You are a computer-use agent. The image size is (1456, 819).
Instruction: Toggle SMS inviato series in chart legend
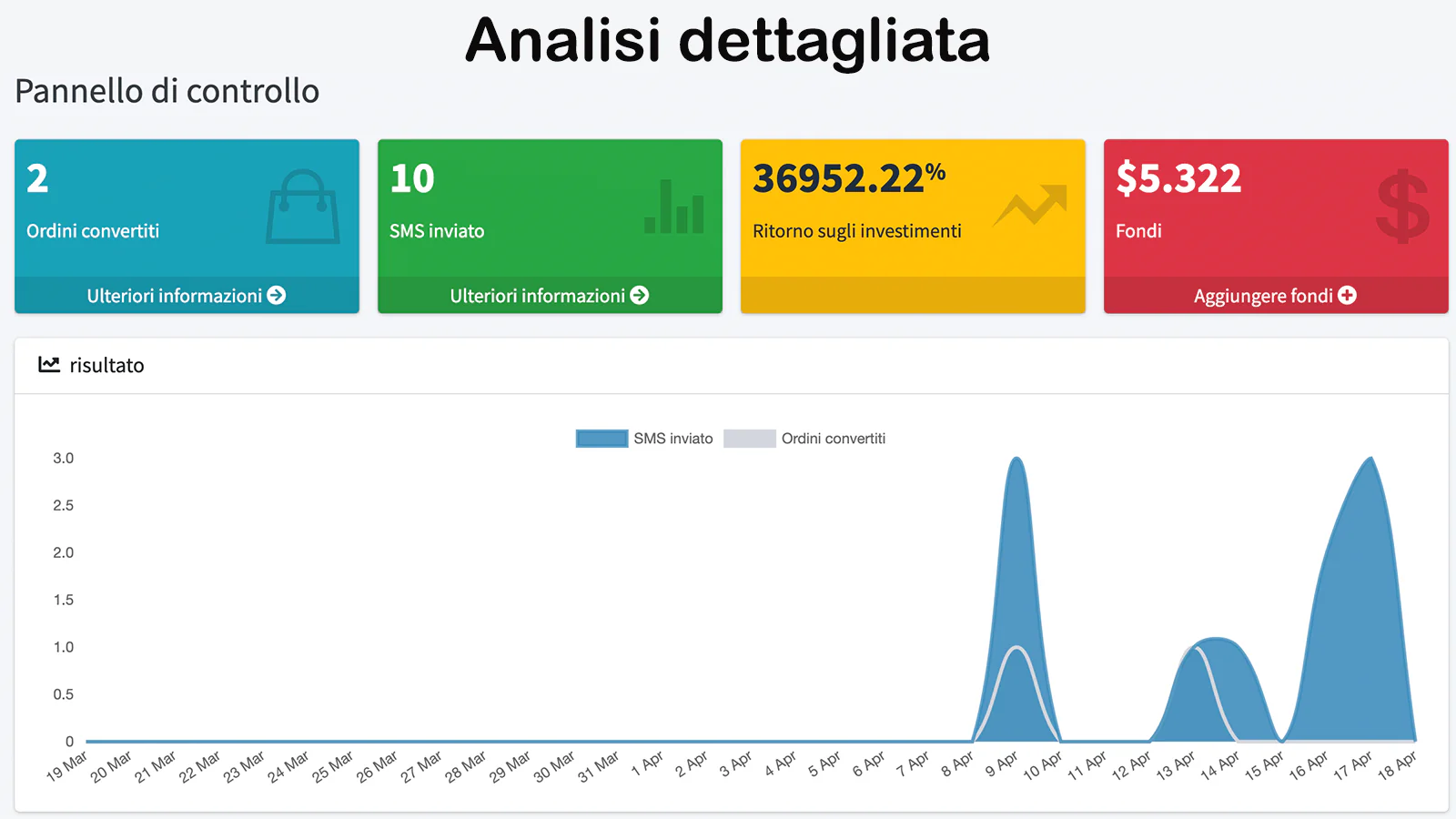pos(644,439)
